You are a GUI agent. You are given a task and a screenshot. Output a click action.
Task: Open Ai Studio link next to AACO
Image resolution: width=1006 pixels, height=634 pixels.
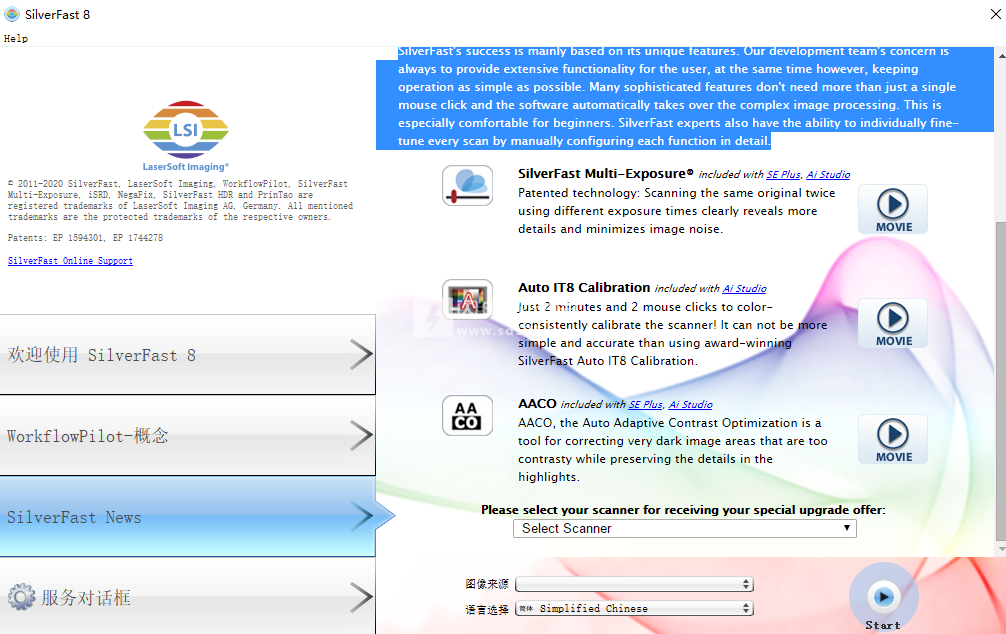tap(690, 405)
